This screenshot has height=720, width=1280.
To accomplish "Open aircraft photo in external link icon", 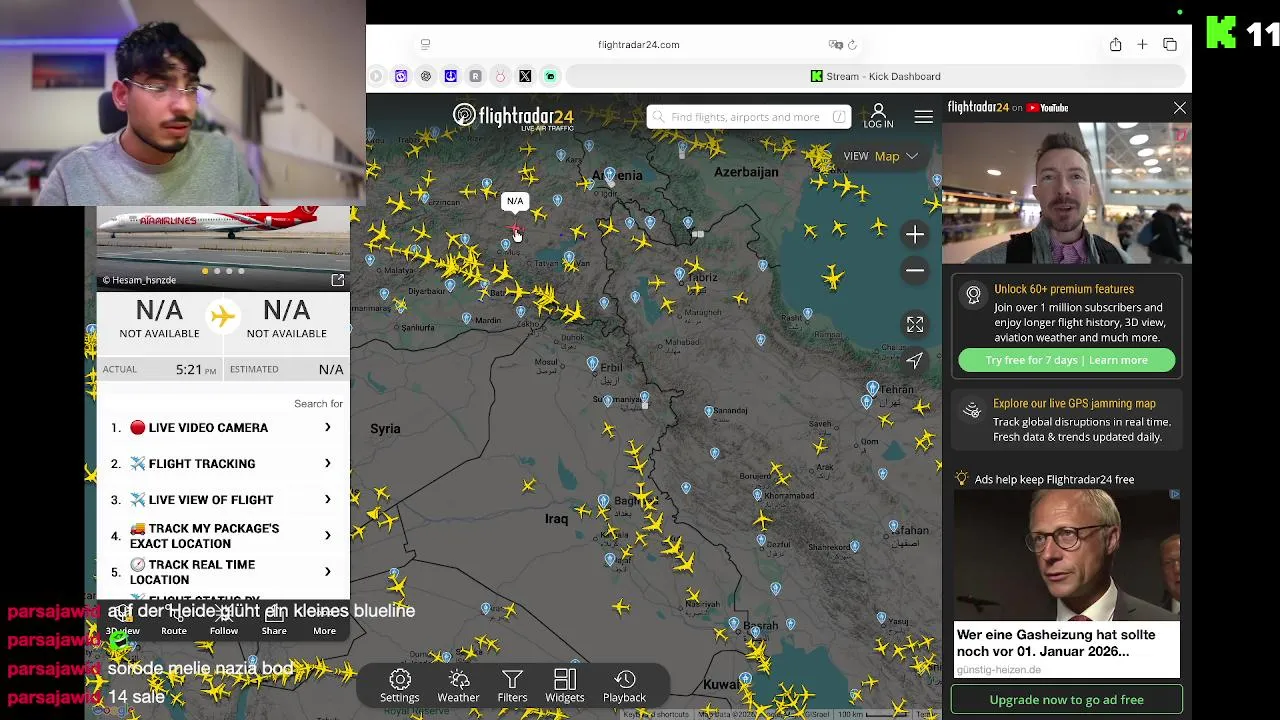I will tap(337, 280).
